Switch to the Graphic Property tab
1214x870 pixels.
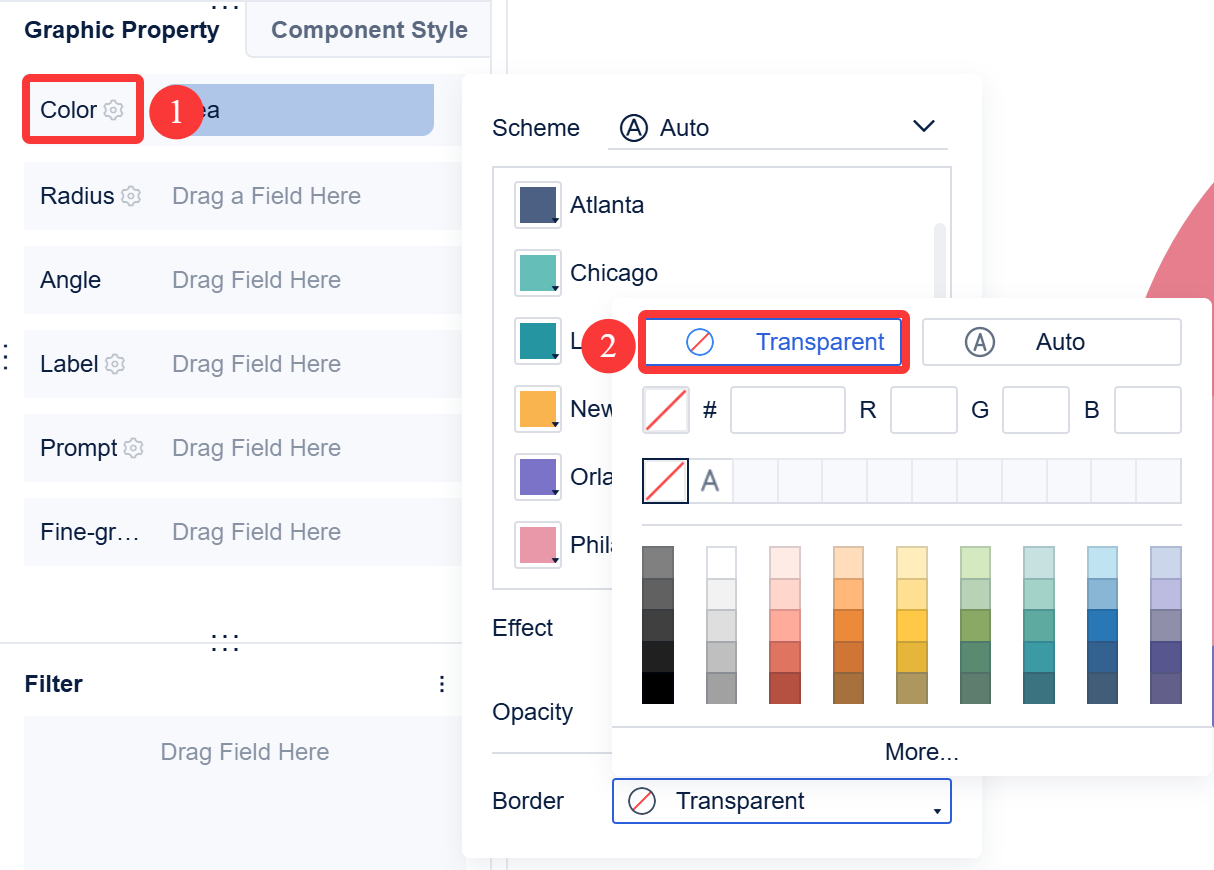[122, 30]
